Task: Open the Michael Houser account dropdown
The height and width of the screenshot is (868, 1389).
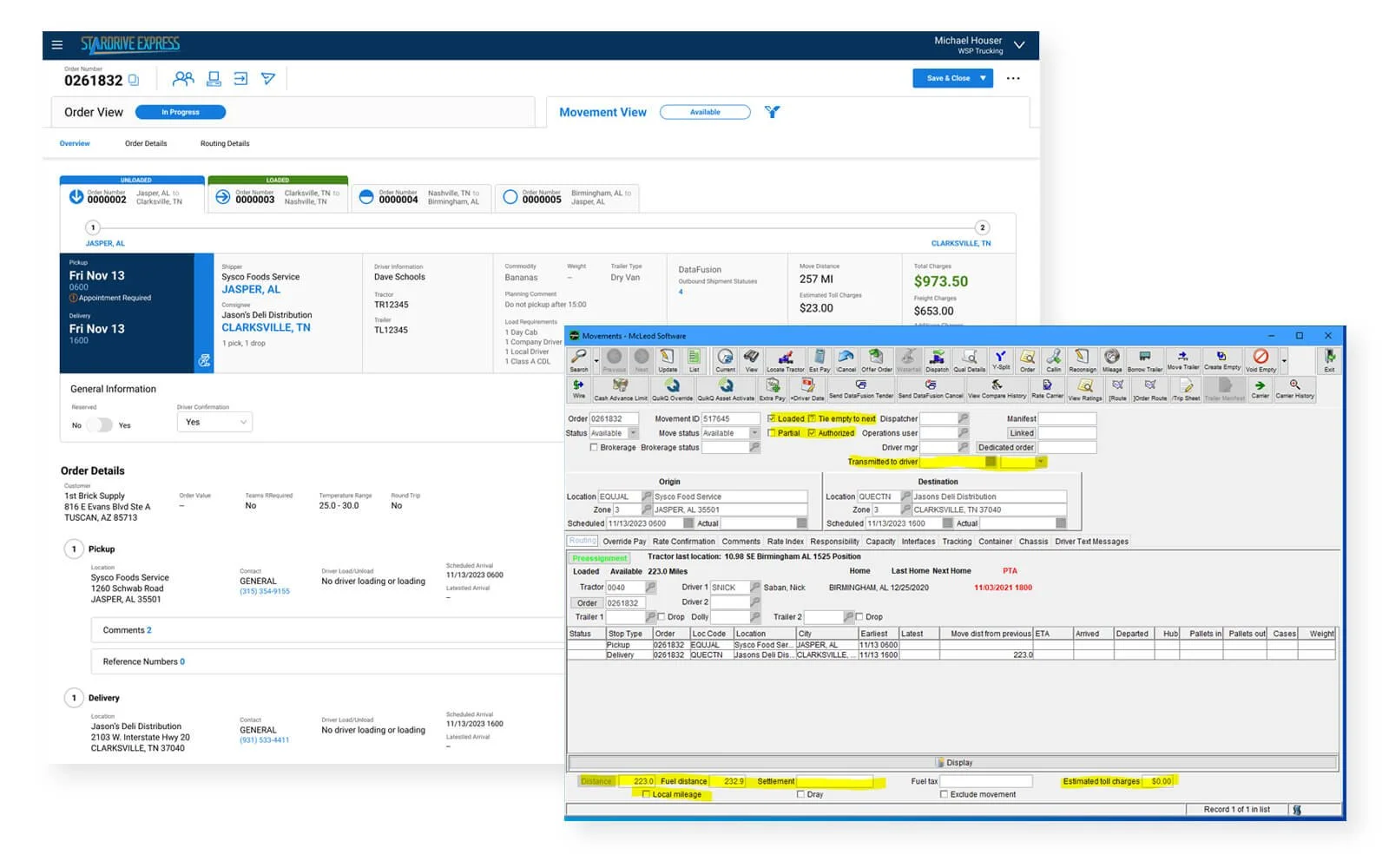Action: coord(1019,45)
